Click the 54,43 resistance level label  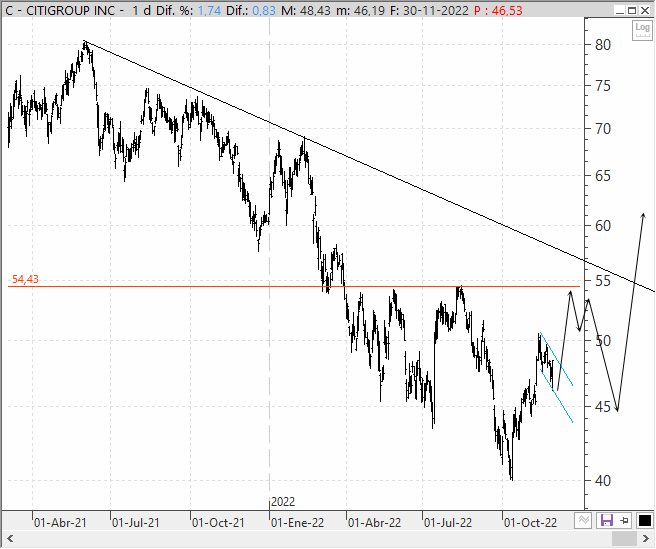25,279
